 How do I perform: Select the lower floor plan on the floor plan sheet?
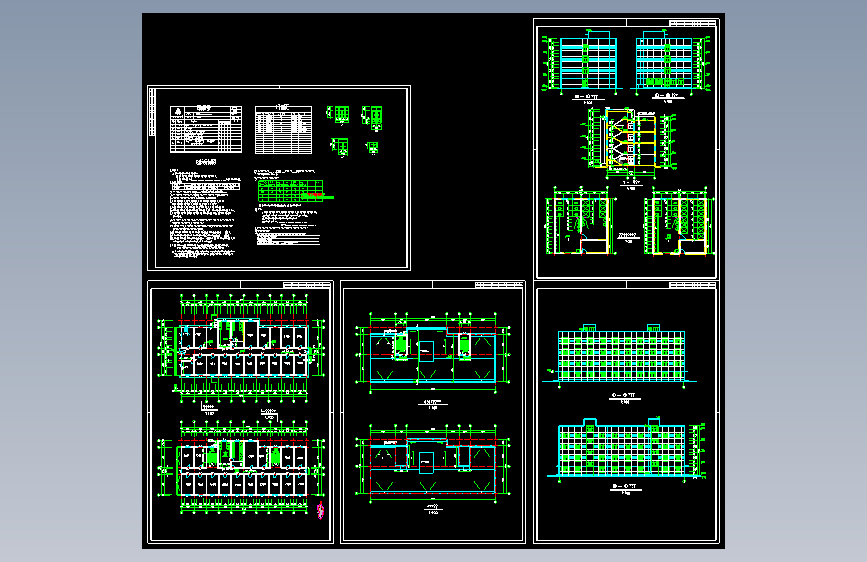click(241, 467)
